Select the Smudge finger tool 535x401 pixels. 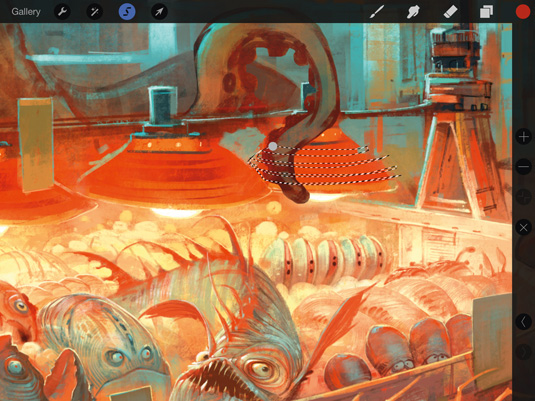pos(413,12)
